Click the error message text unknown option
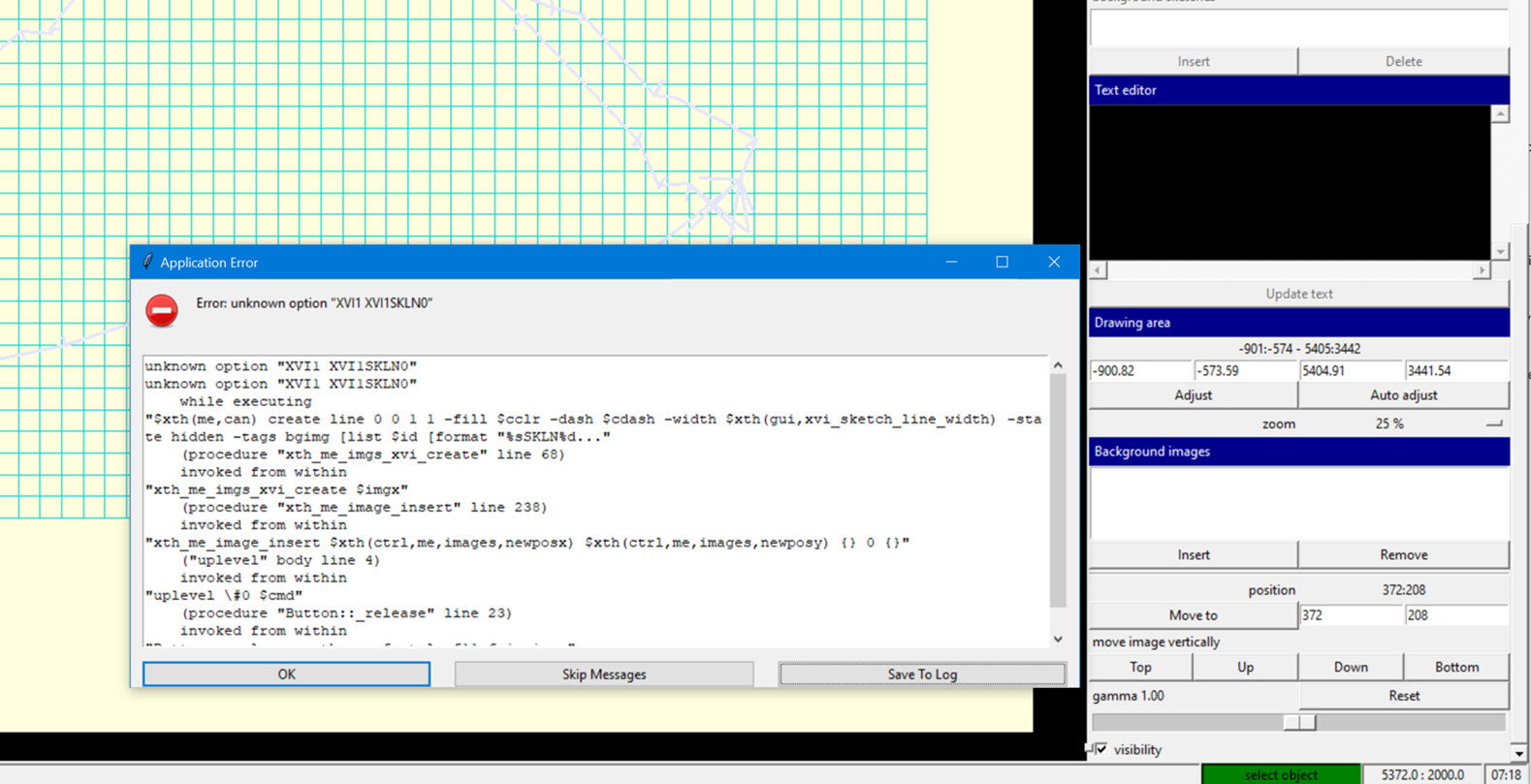 (314, 303)
